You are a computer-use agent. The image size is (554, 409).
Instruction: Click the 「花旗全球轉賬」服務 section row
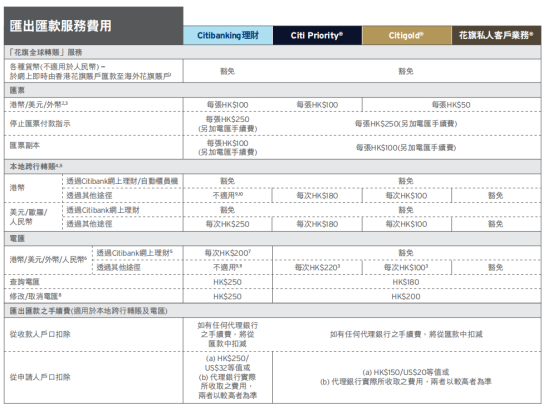(272, 52)
